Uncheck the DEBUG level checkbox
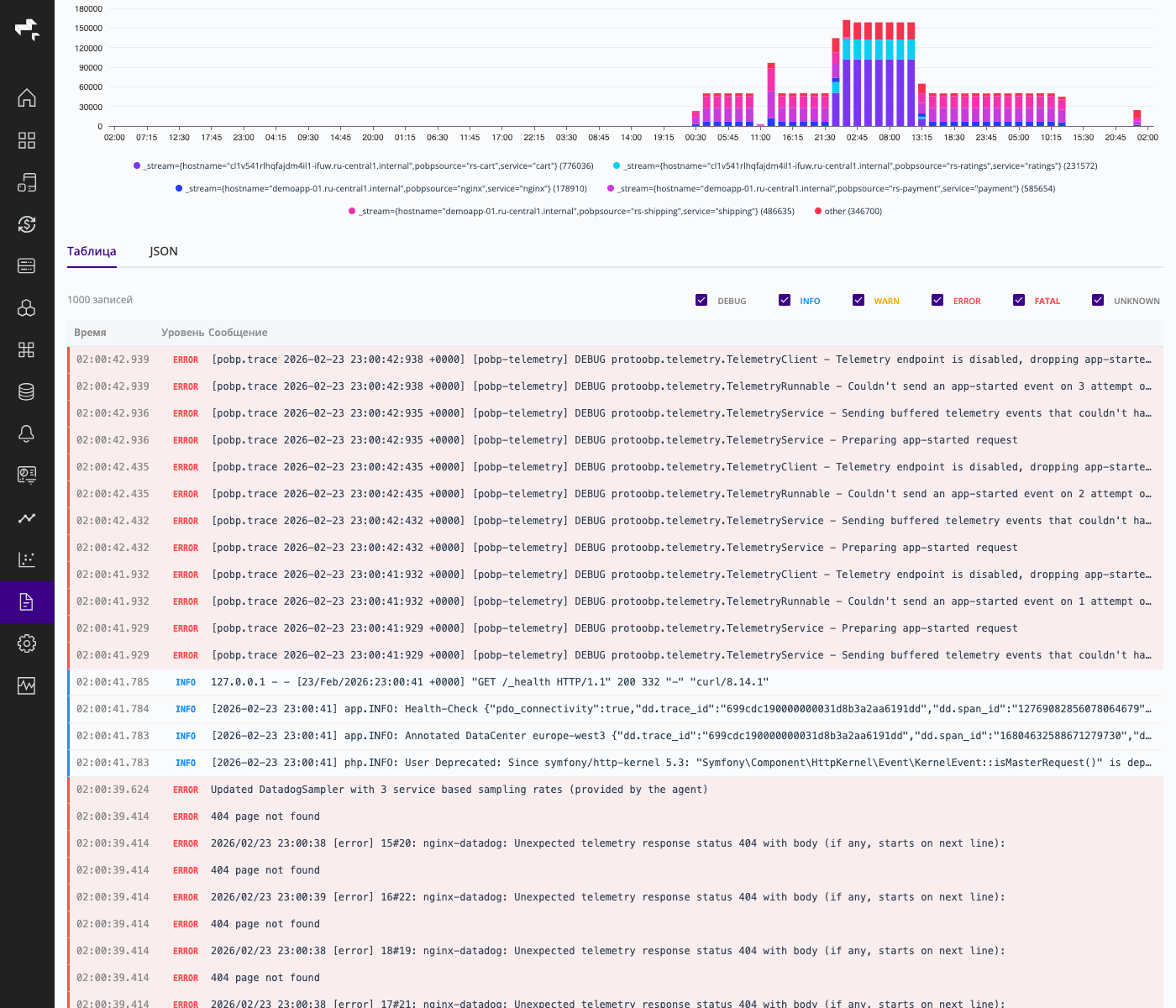Screen dimensions: 1176x1008 coord(701,300)
